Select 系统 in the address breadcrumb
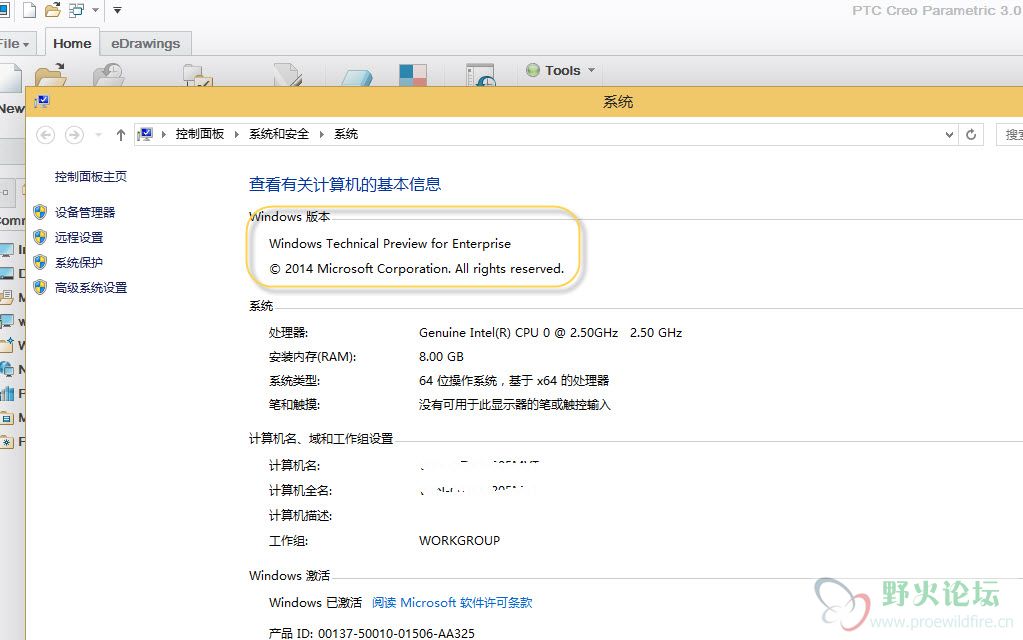1023x640 pixels. (346, 134)
